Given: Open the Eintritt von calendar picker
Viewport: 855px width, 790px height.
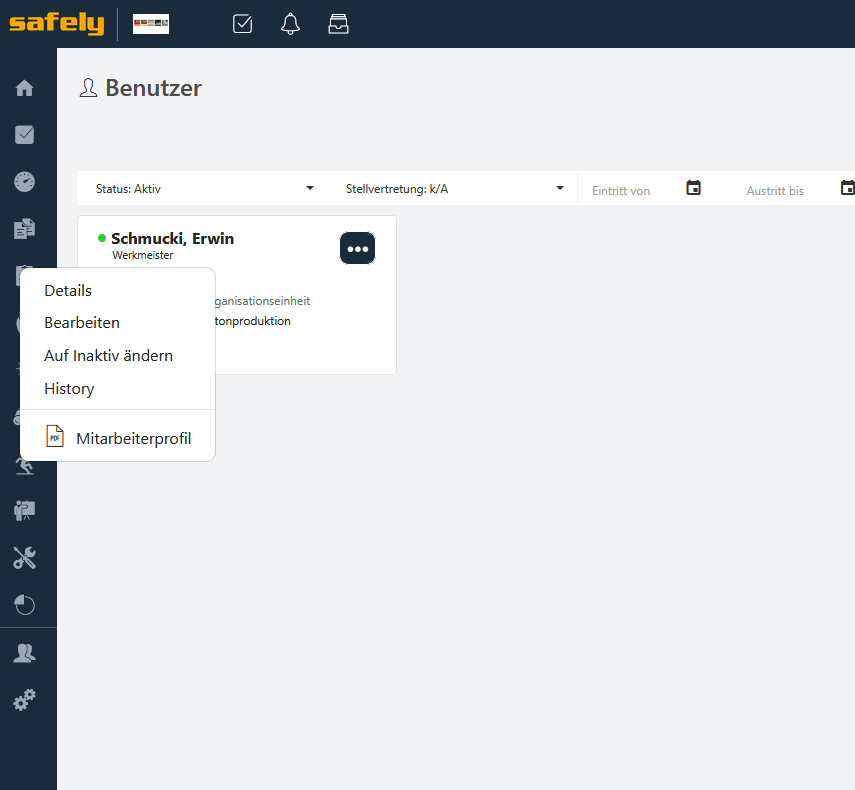Looking at the screenshot, I should [693, 188].
